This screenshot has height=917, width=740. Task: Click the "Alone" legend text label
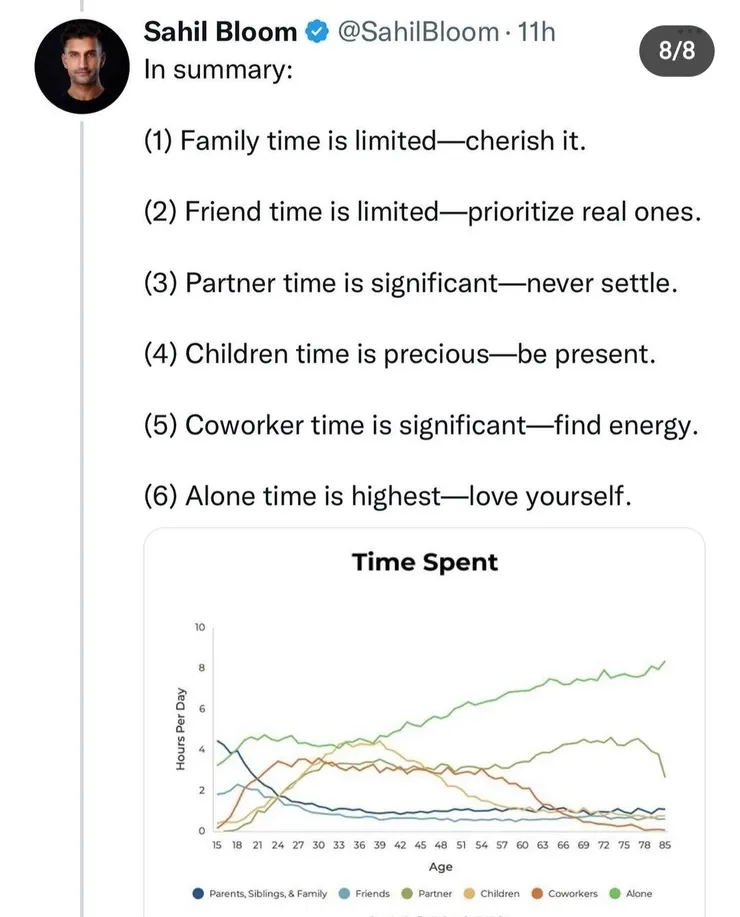pos(639,893)
